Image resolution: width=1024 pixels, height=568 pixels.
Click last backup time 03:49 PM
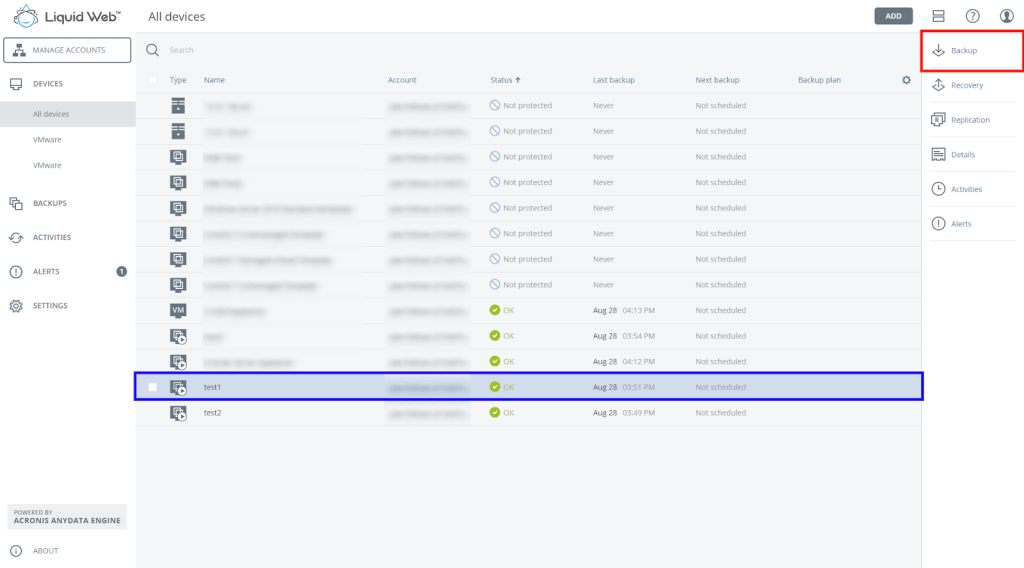639,413
